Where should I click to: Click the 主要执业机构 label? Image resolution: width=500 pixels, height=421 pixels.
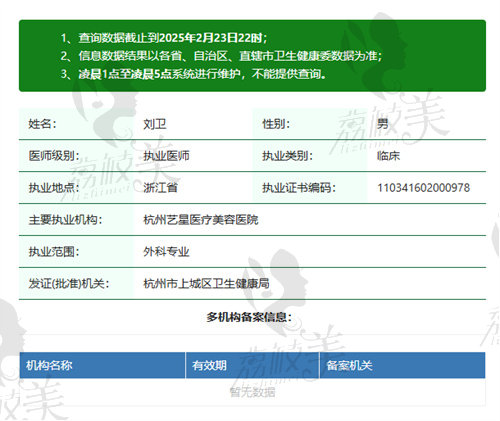65,220
